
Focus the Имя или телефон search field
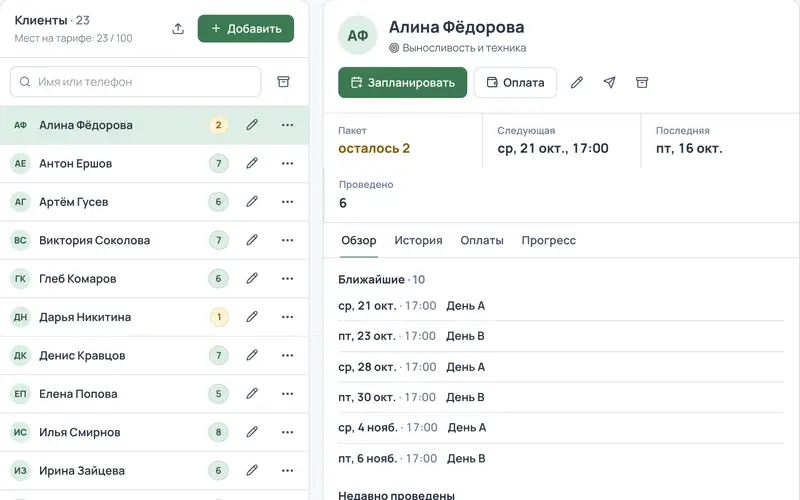coord(136,82)
